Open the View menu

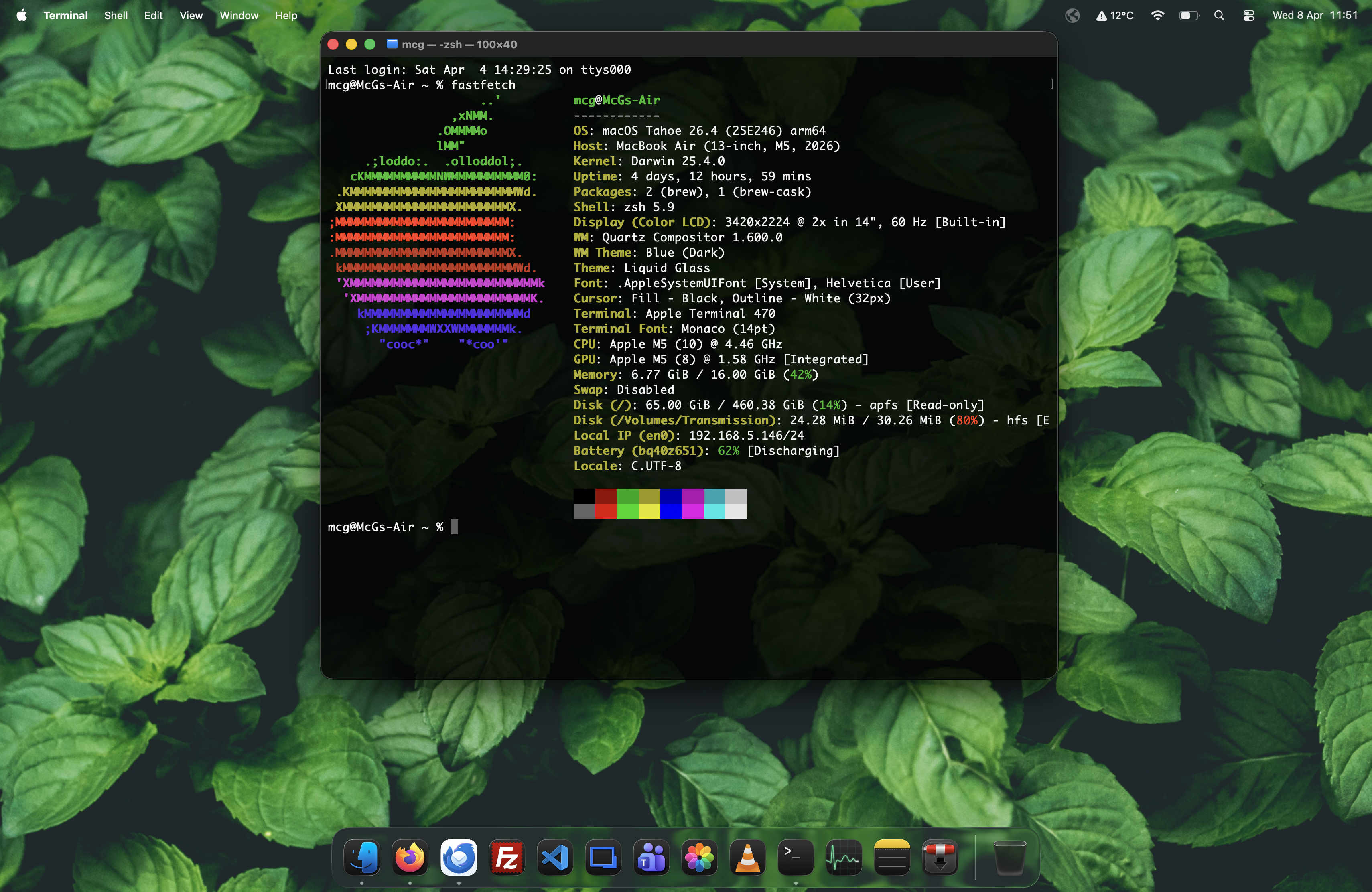coord(191,16)
